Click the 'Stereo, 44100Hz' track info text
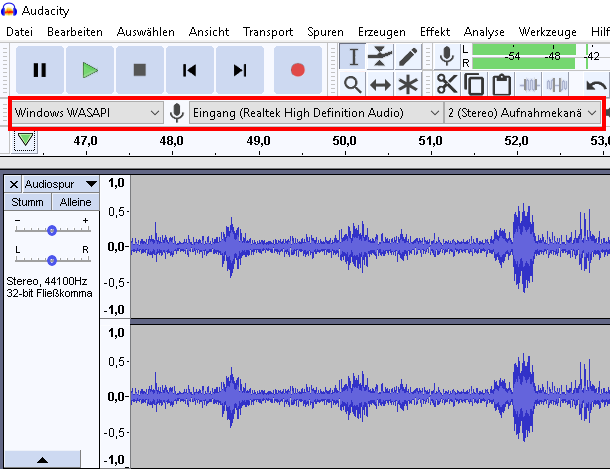Image resolution: width=610 pixels, height=469 pixels. [x=47, y=281]
